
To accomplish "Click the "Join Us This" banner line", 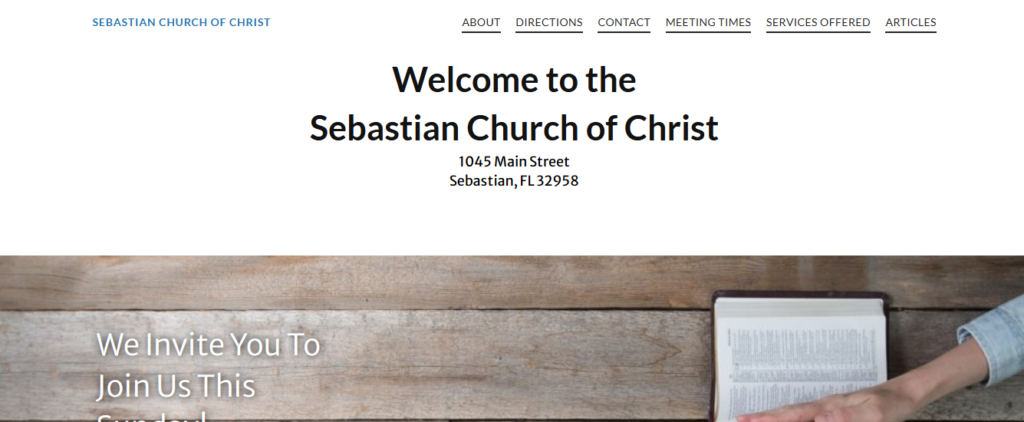I will (x=176, y=386).
